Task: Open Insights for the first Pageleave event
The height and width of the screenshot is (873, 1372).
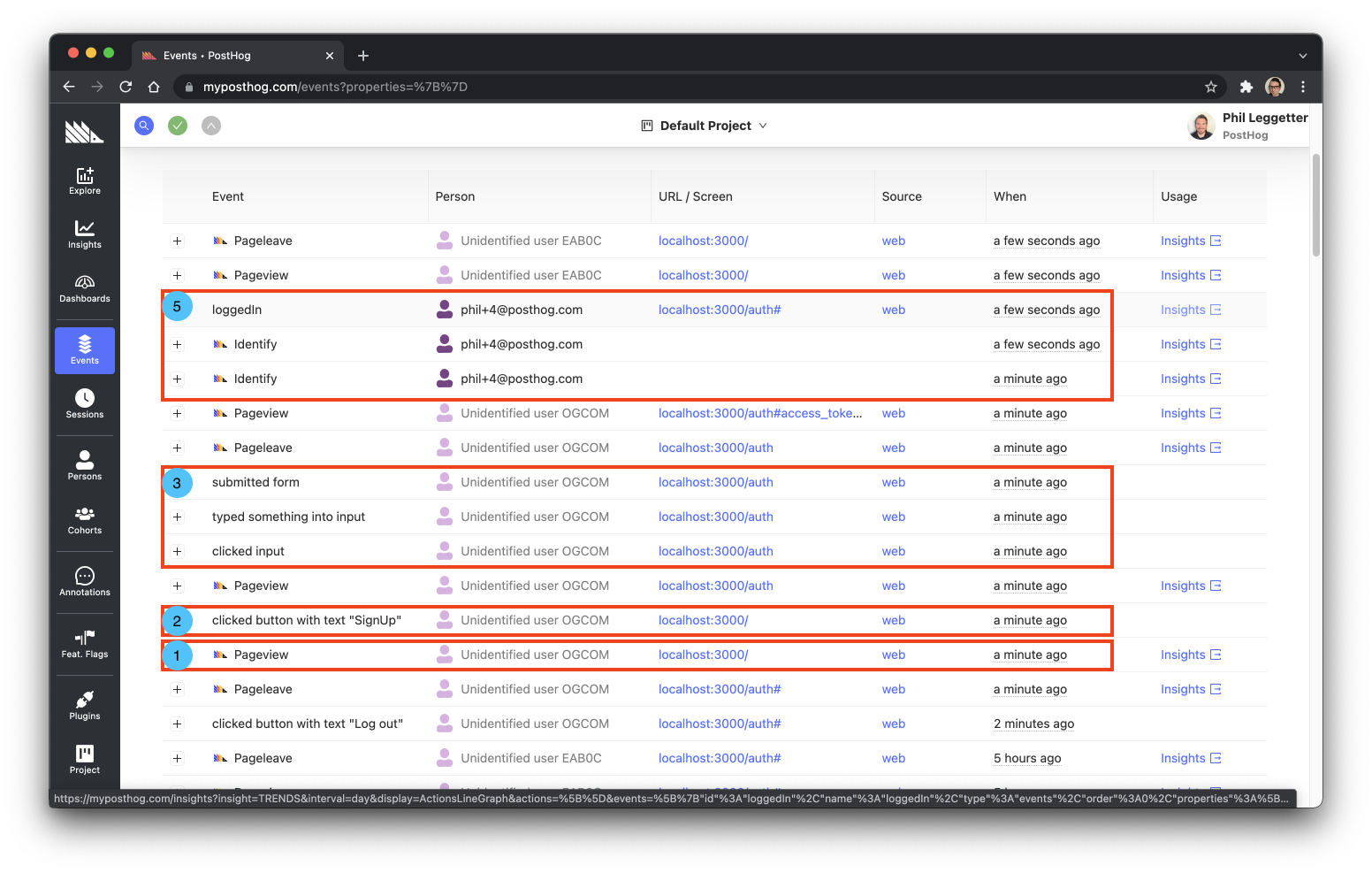Action: tap(1184, 240)
